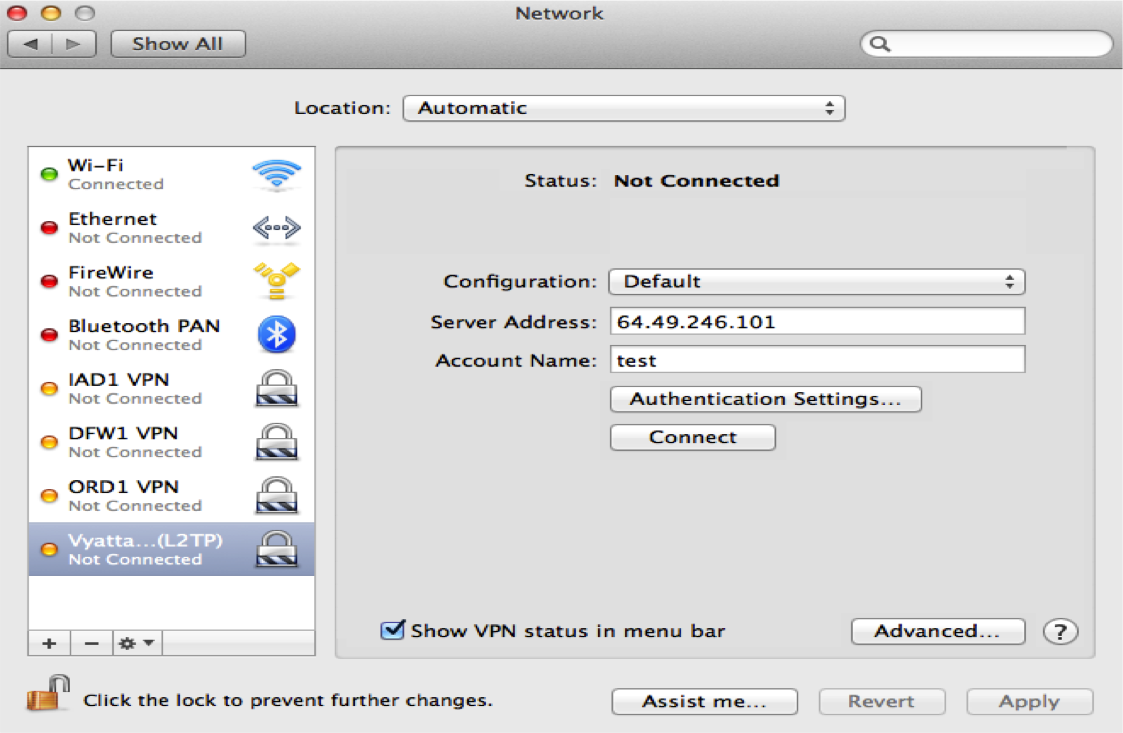This screenshot has width=1123, height=733.
Task: Open the gear action menu below service list
Action: tap(137, 643)
